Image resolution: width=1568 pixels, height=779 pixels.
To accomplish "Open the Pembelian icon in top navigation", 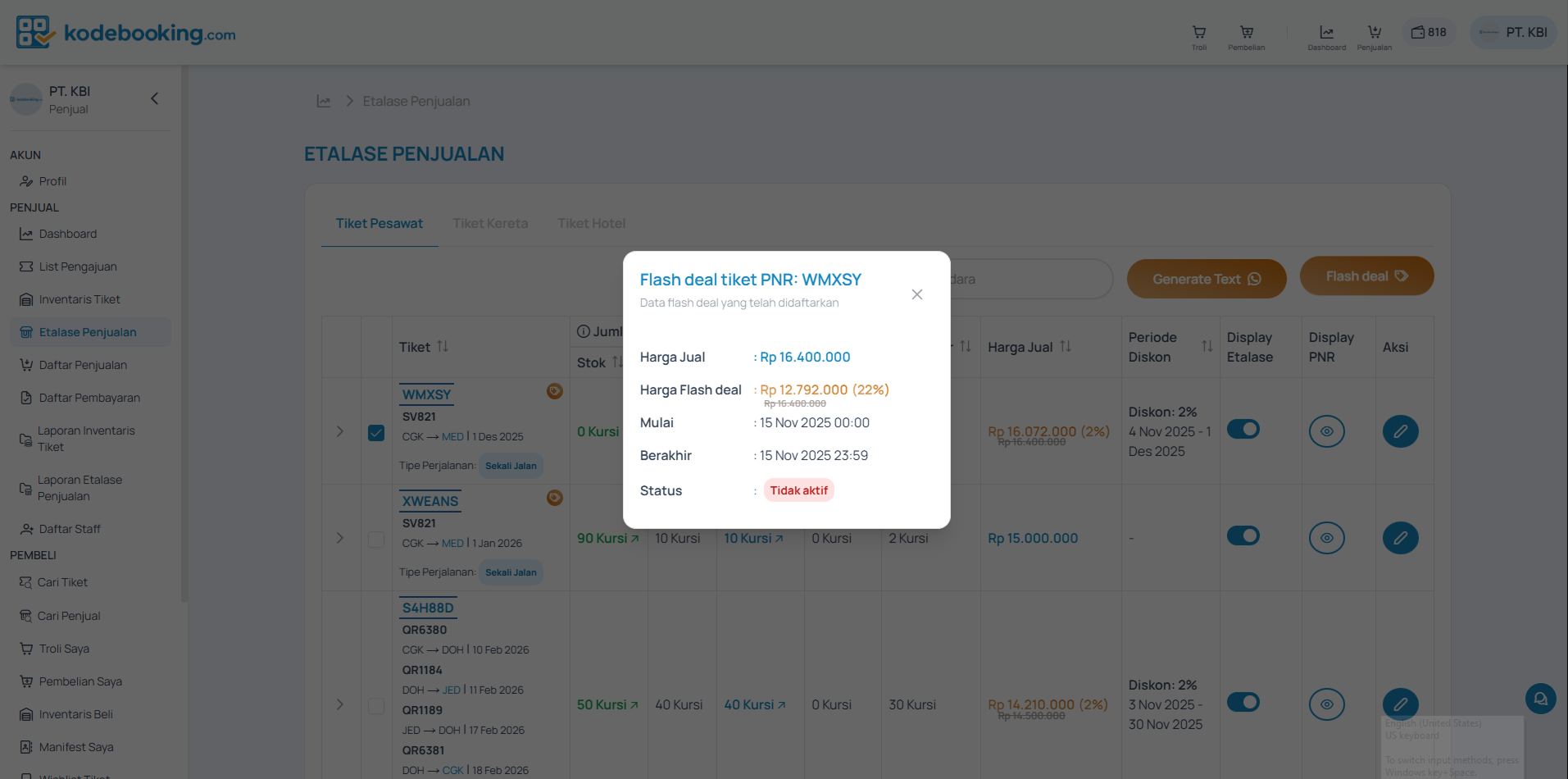I will [1246, 33].
